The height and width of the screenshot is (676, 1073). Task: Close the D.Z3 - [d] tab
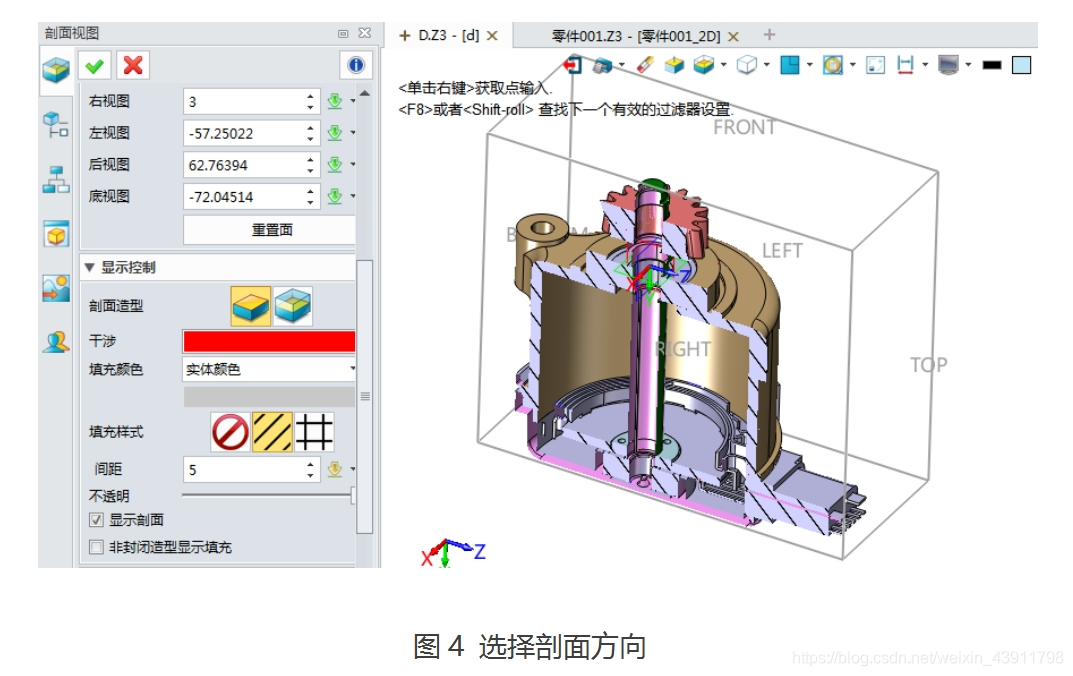[x=492, y=36]
